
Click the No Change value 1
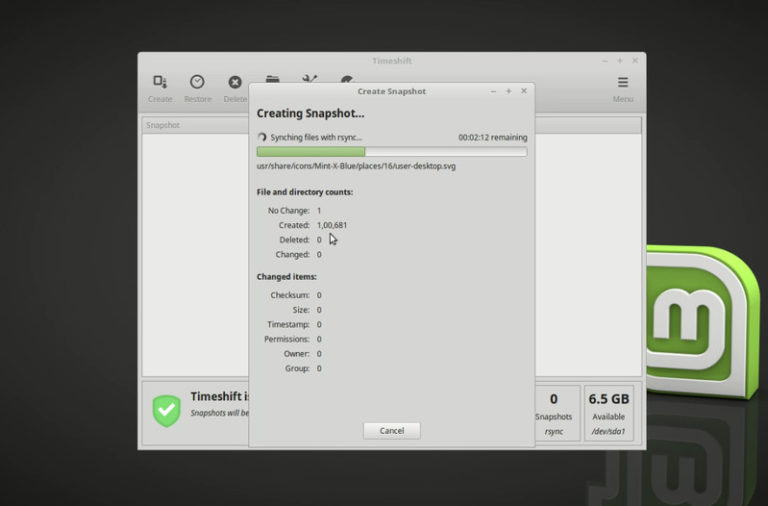[x=319, y=211]
